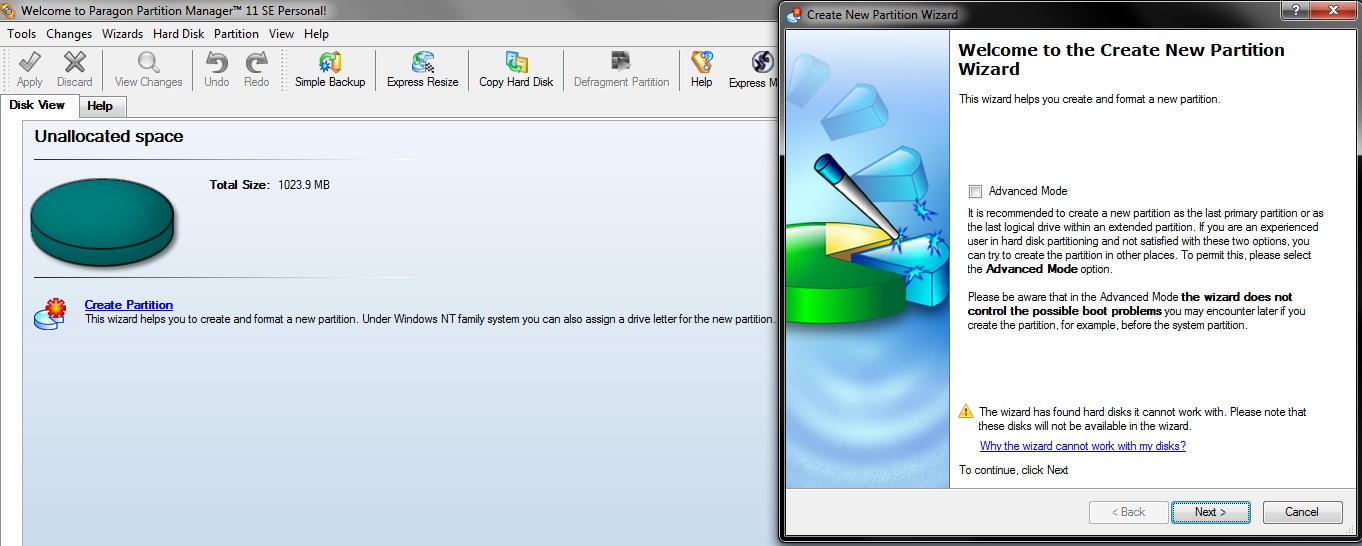Close the Create New Partition Wizard
The height and width of the screenshot is (546, 1362).
(x=1331, y=10)
